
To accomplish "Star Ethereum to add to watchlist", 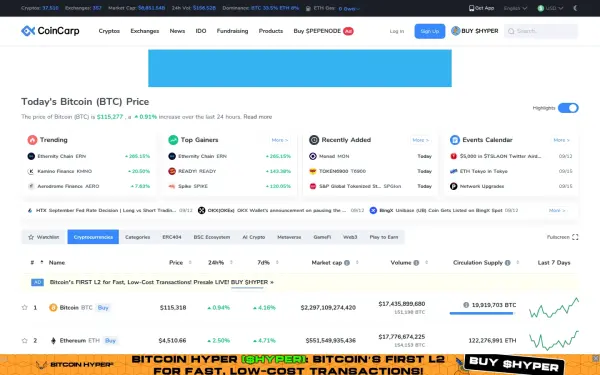I will [x=25, y=340].
